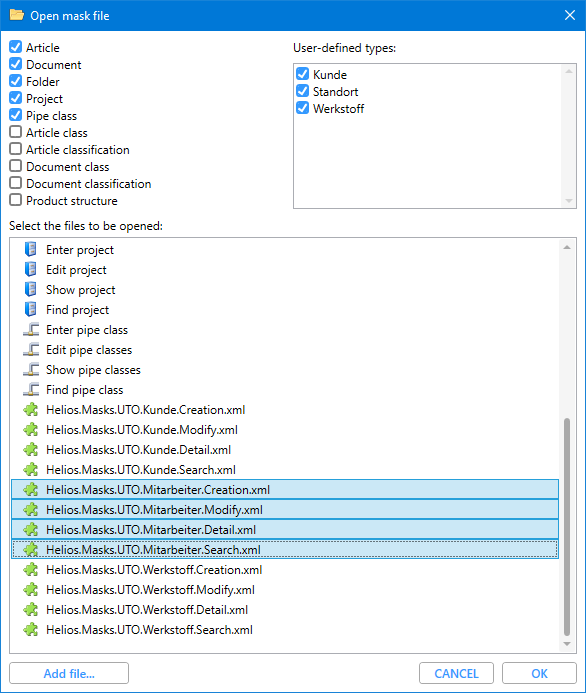Screen dimensions: 586x693
Task: Select the Edit pipe classes entry
Action: [x=285, y=350]
